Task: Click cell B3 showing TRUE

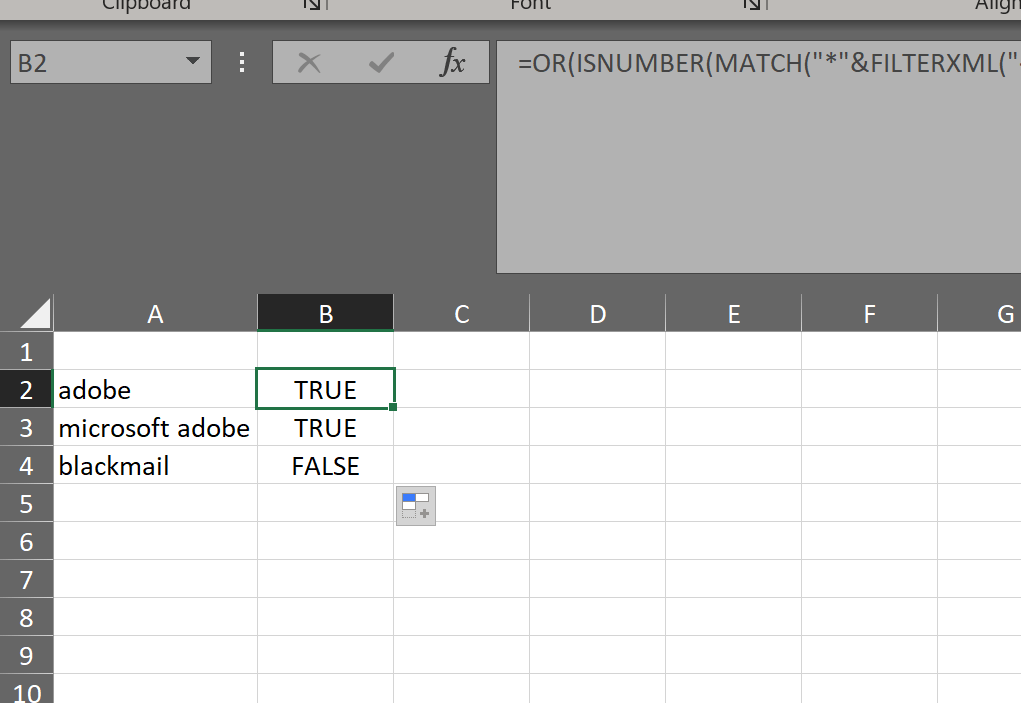Action: (x=326, y=427)
